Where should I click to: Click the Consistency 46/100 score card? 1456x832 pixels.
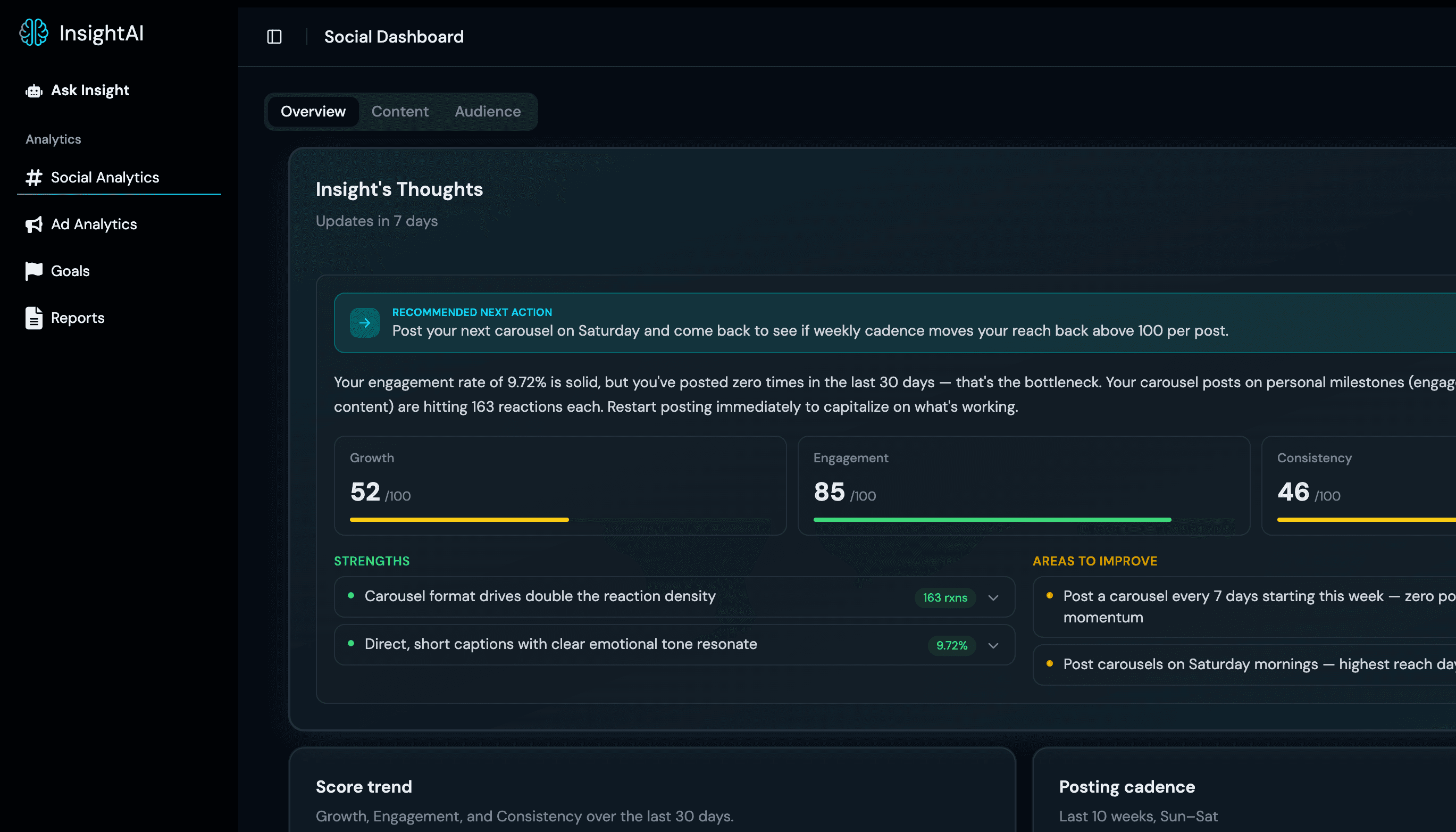tap(1359, 486)
